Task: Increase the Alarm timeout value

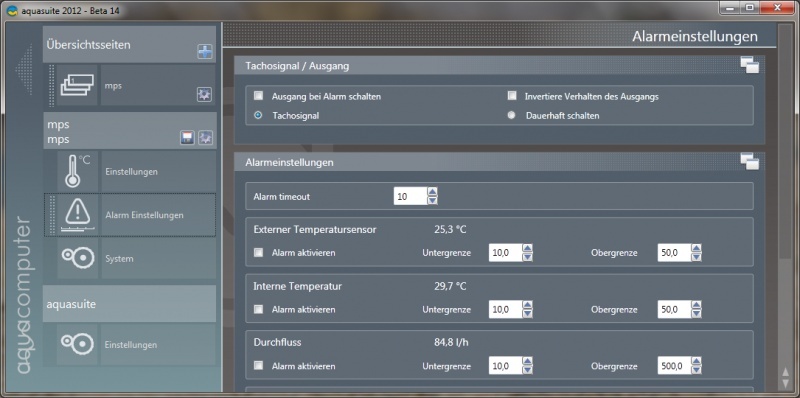Action: tap(433, 192)
